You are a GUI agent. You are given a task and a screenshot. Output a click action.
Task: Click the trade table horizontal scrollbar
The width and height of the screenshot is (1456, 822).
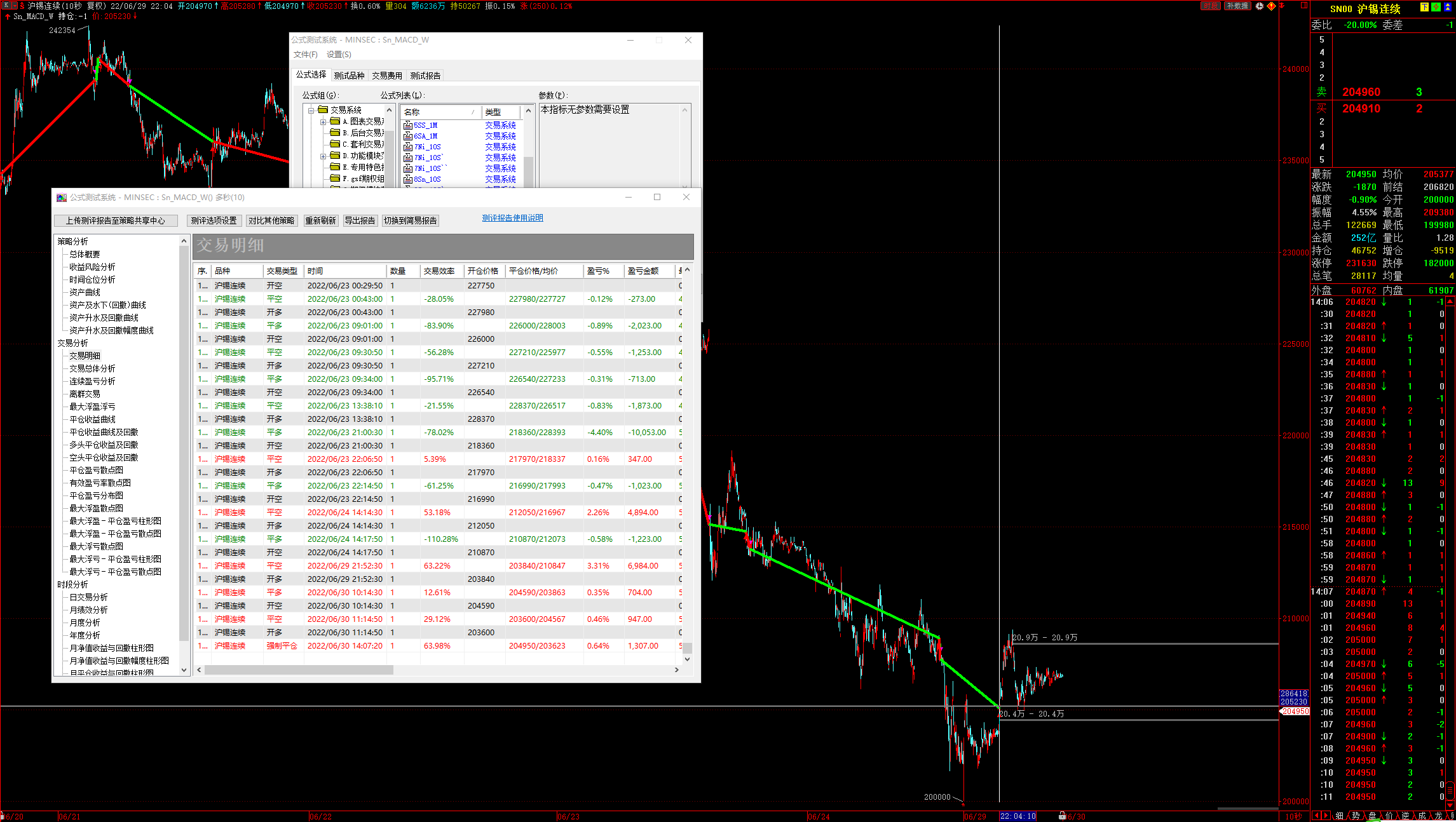(299, 670)
